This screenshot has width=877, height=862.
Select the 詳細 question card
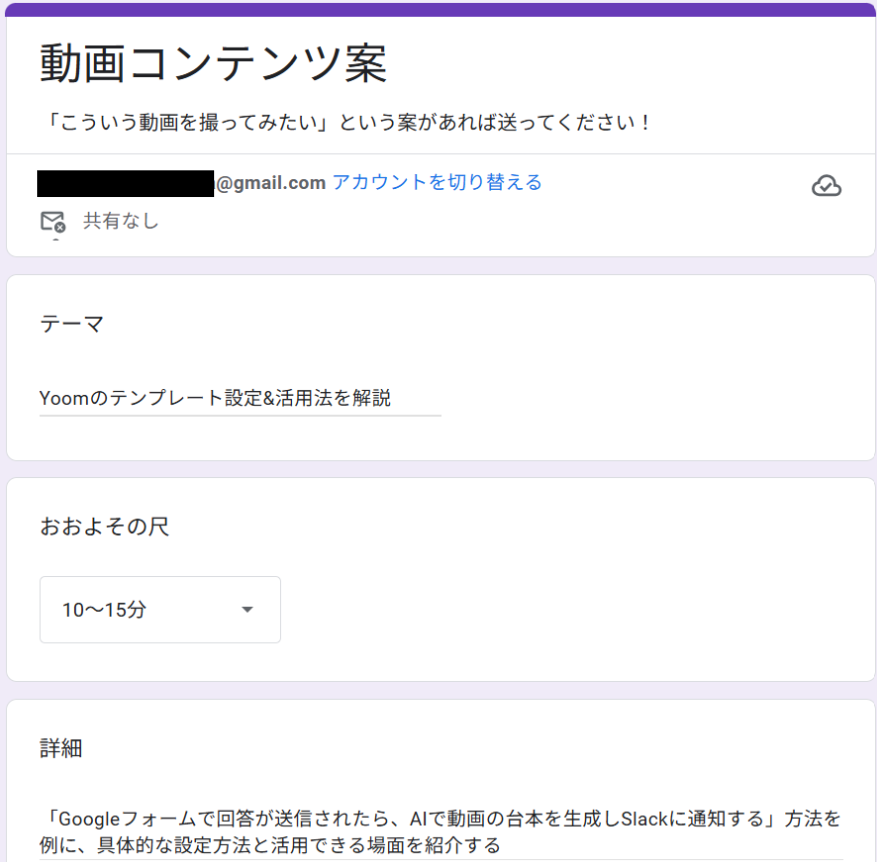click(x=438, y=790)
